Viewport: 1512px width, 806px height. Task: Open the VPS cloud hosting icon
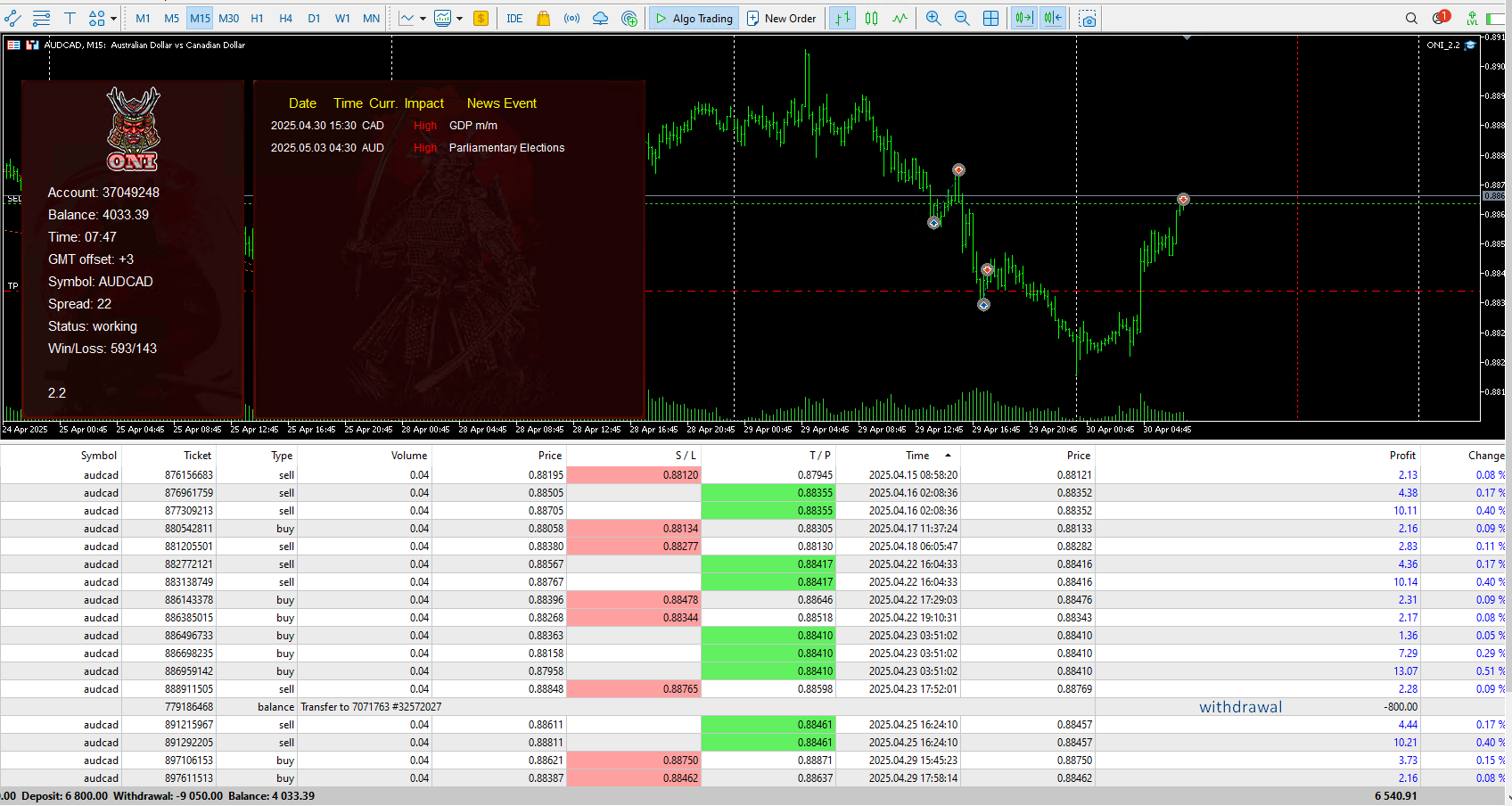(600, 18)
